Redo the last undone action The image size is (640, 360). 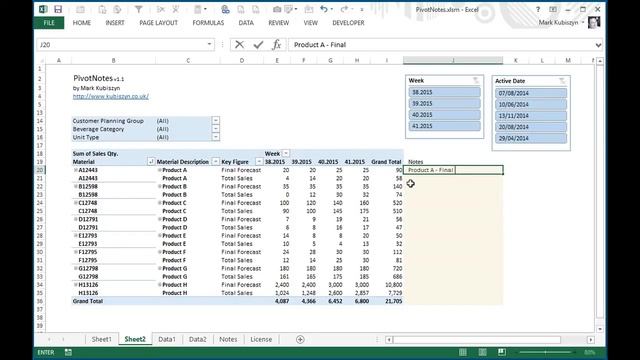click(x=344, y=9)
